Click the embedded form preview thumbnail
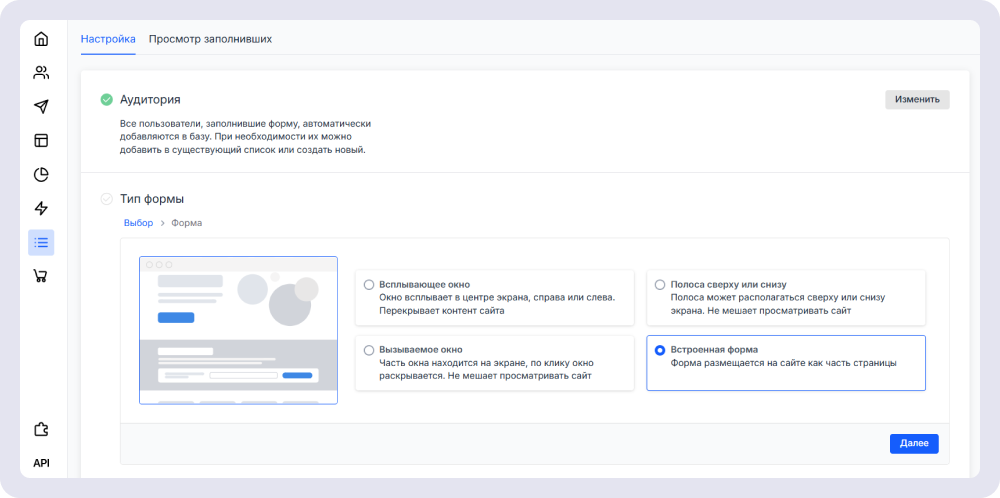 coord(239,330)
